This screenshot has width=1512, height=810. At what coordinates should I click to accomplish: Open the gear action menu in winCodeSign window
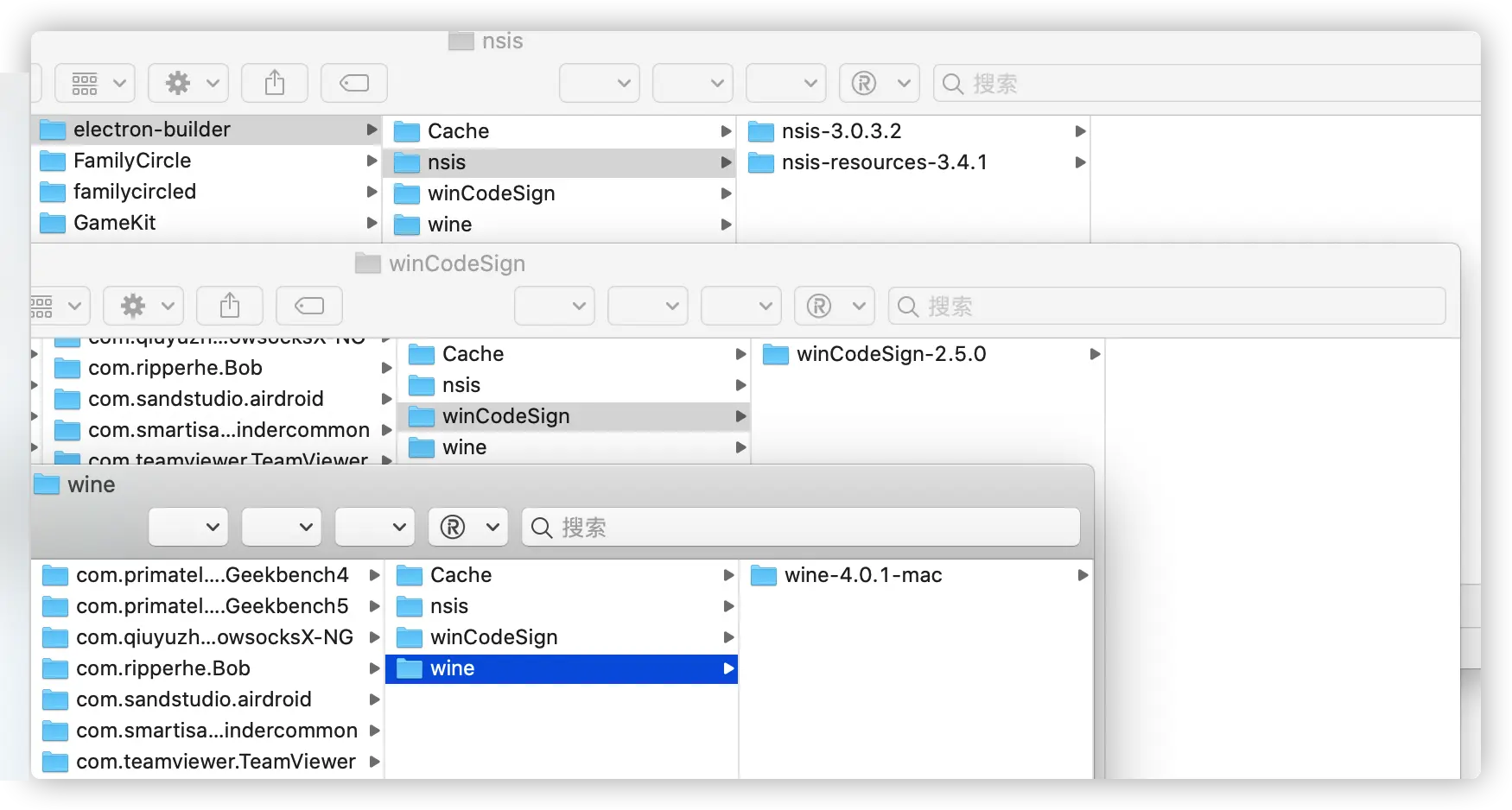(x=143, y=306)
